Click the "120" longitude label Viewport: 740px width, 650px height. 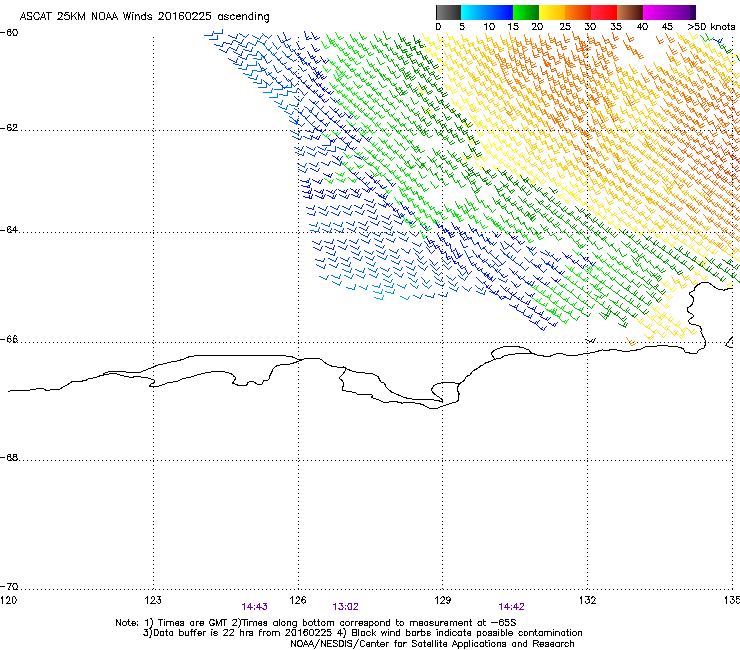8,600
